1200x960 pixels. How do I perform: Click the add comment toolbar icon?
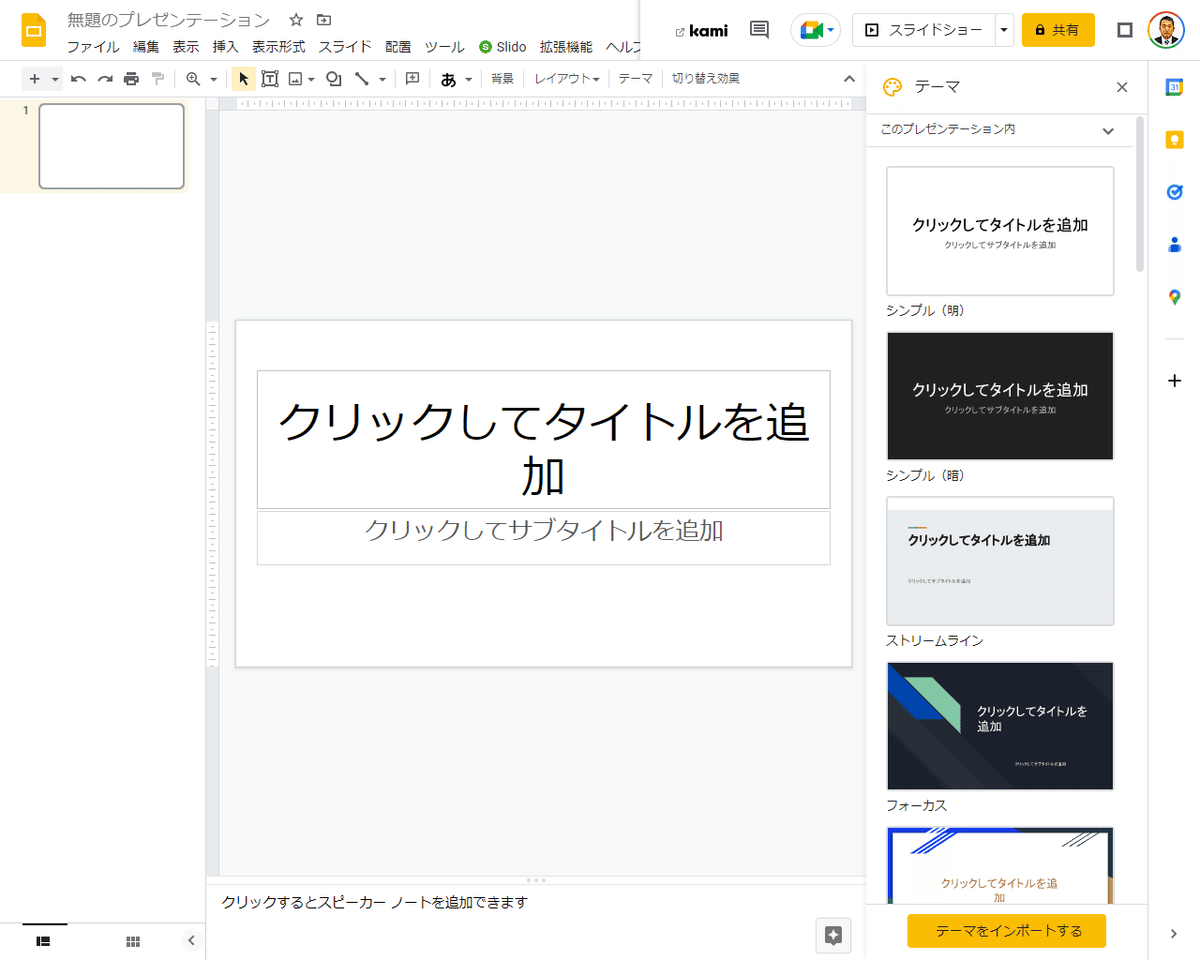[412, 79]
